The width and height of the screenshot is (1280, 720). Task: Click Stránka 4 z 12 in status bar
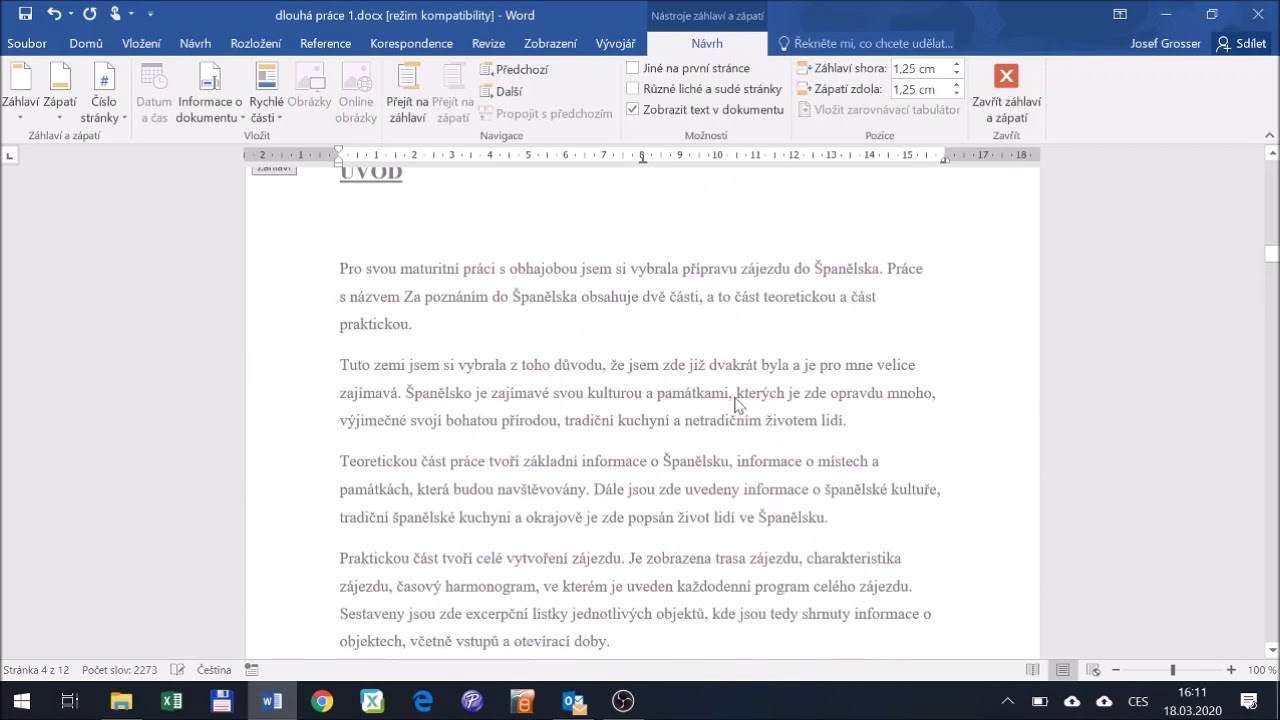(36, 670)
